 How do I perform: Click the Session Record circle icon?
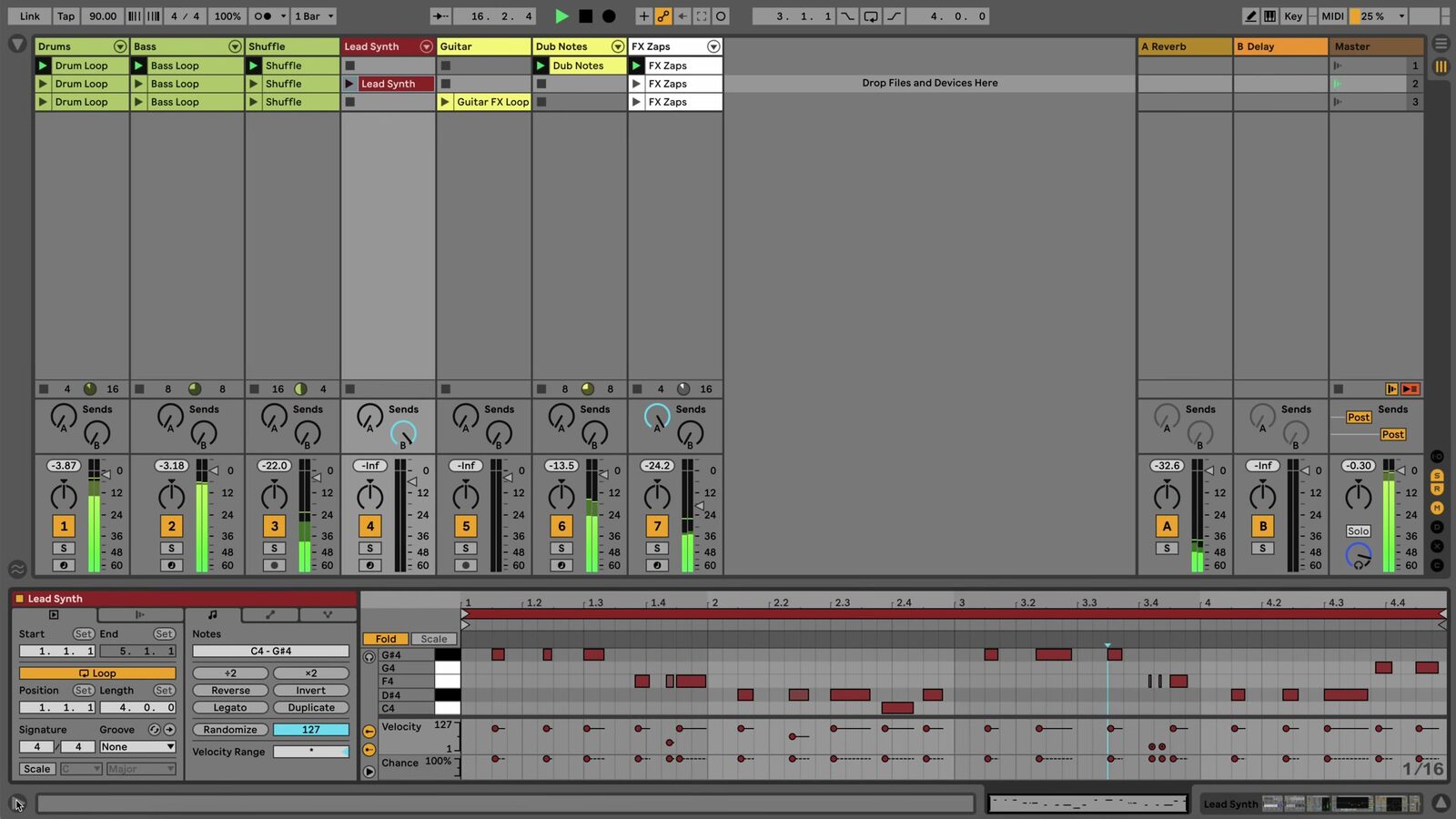point(721,15)
